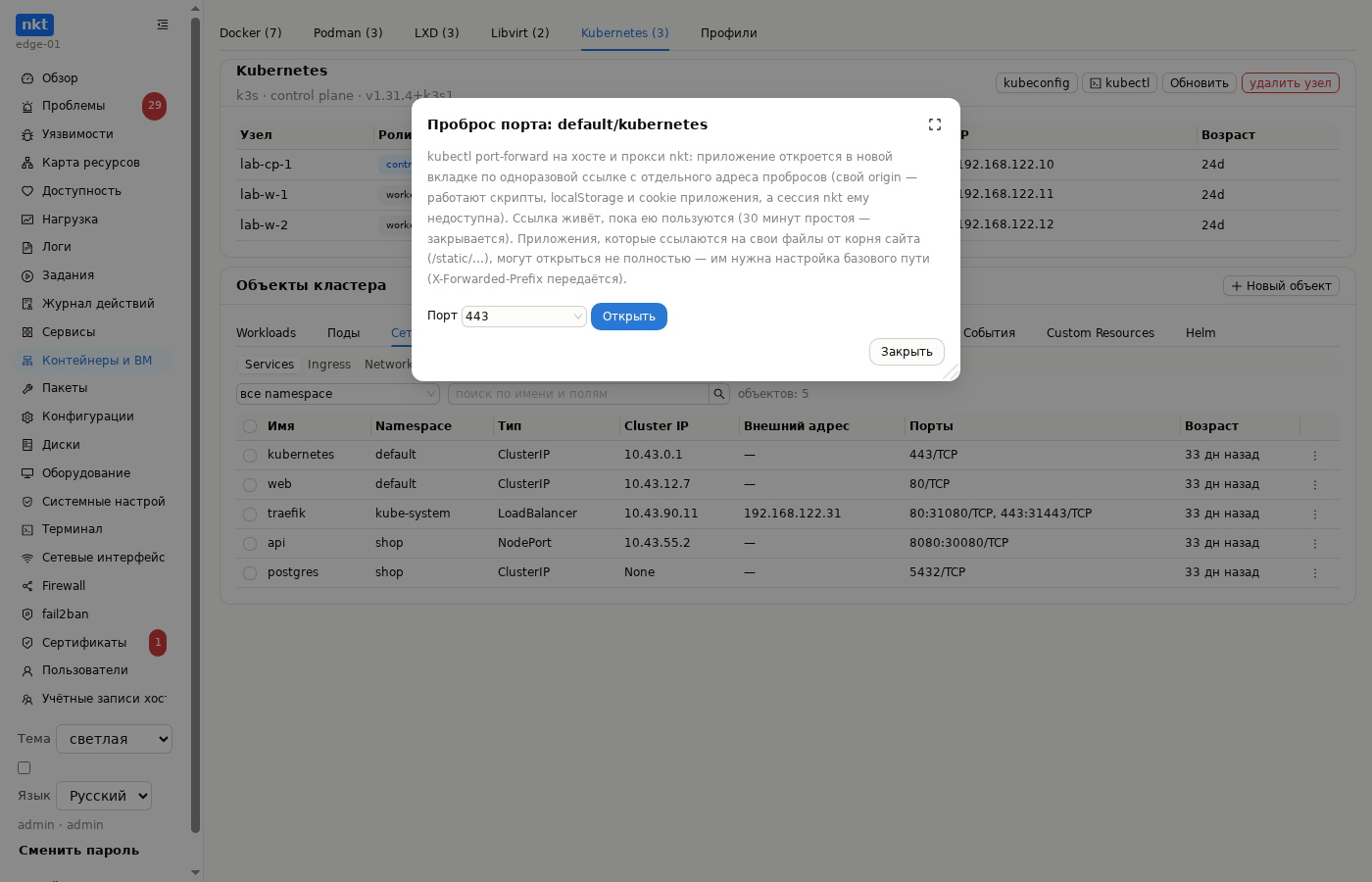The width and height of the screenshot is (1372, 882).
Task: Open Доступность heart icon in sidebar
Action: 27,191
